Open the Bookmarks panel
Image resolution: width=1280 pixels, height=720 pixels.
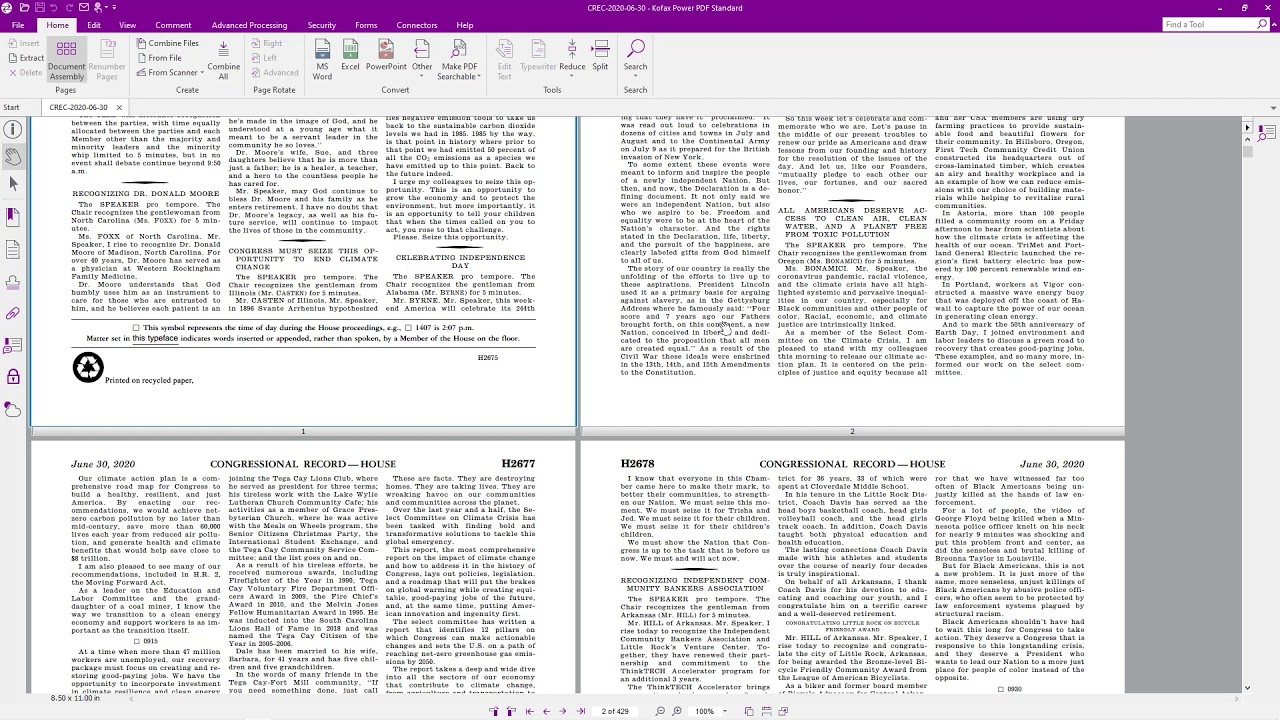[13, 216]
